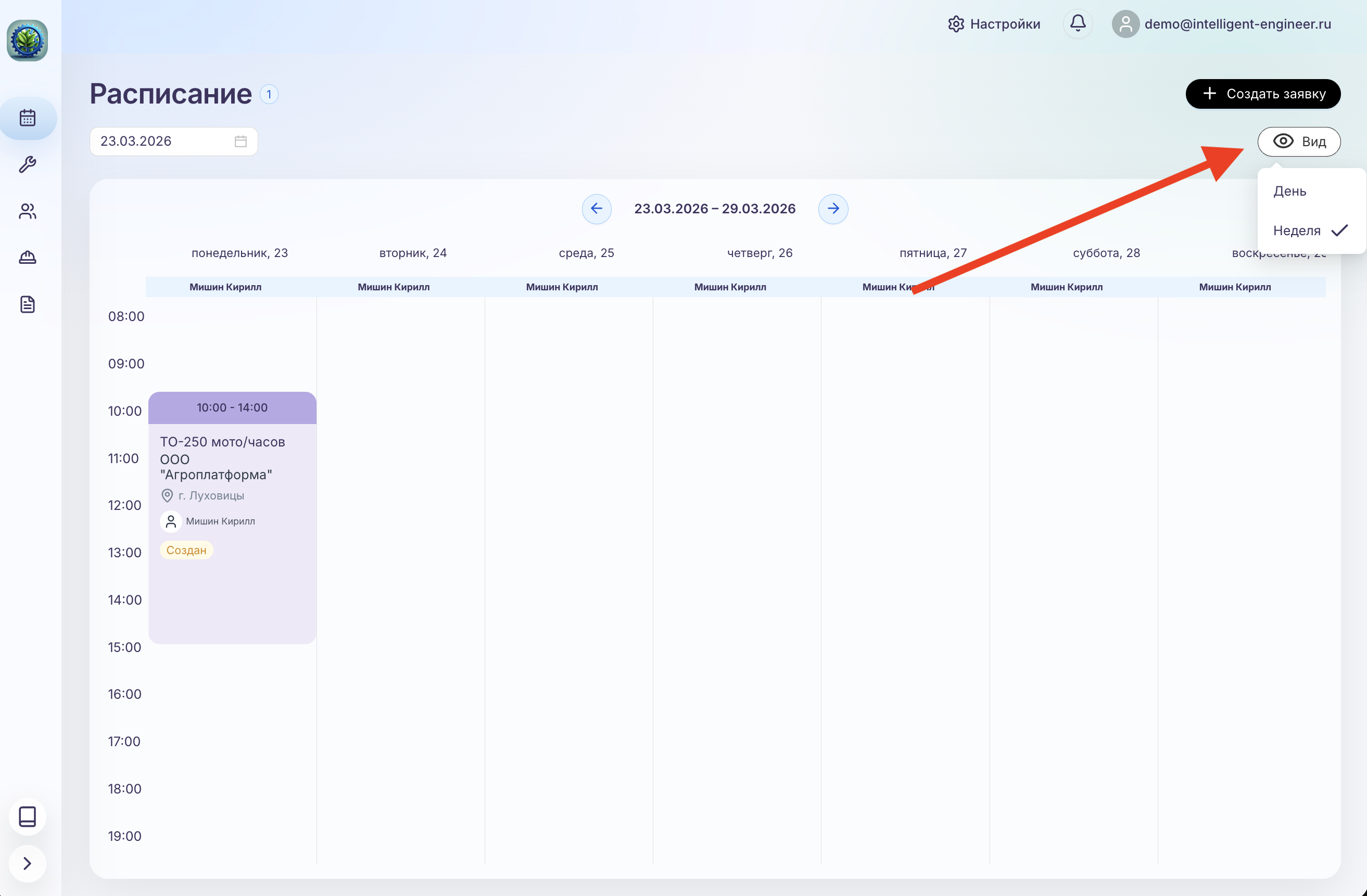Click пятница, 27 day header

click(x=933, y=253)
